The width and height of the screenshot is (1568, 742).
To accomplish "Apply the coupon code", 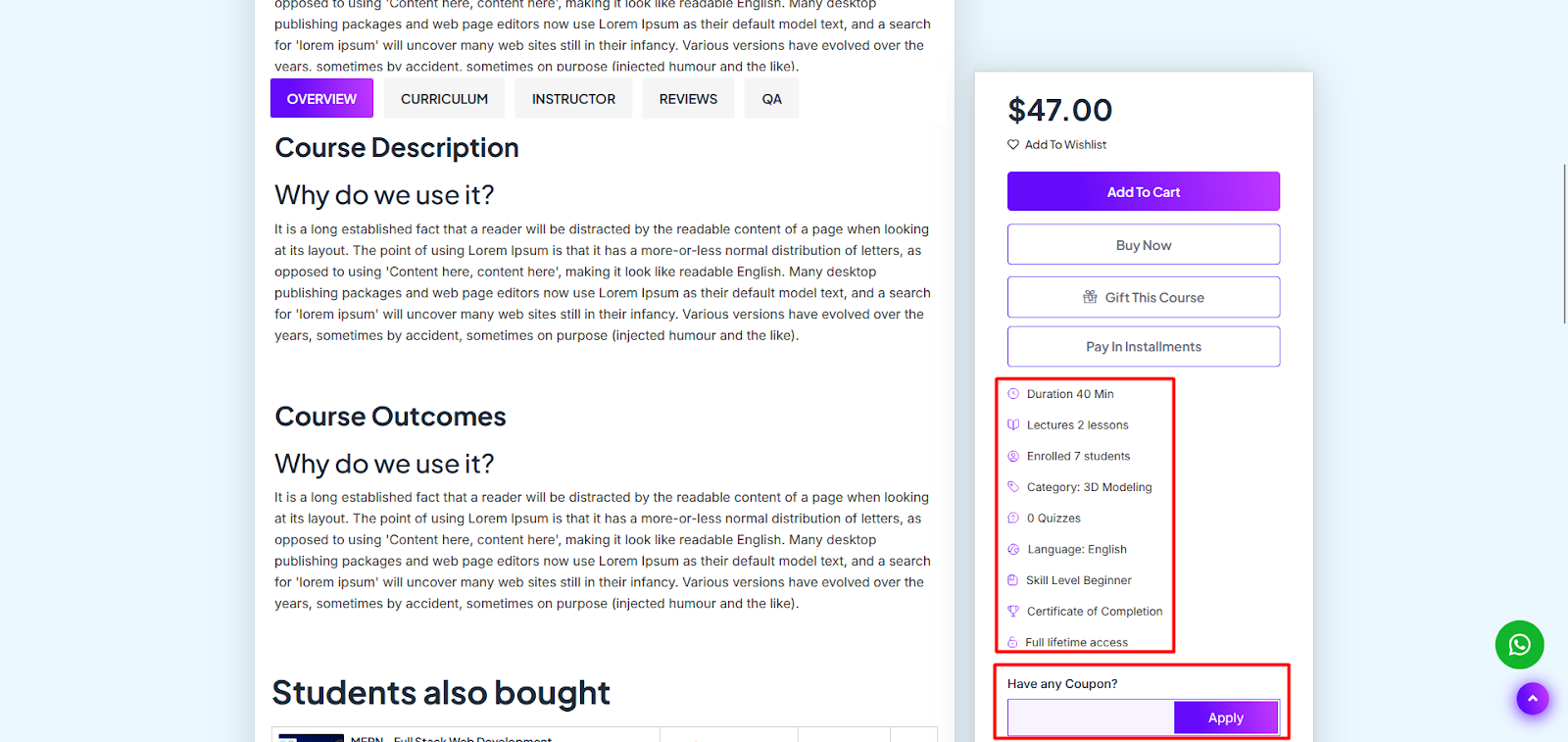I will (x=1226, y=717).
